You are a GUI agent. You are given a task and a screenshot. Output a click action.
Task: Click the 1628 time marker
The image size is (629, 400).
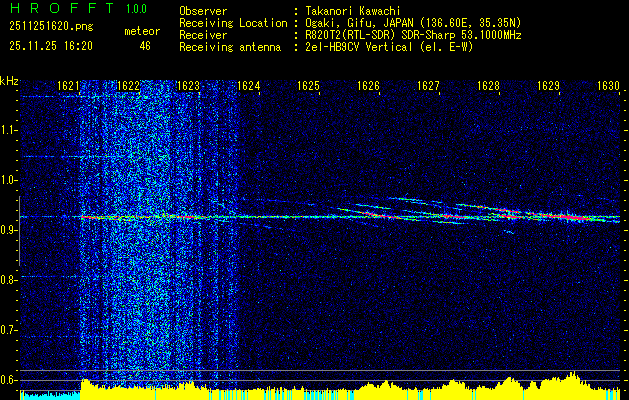point(488,85)
